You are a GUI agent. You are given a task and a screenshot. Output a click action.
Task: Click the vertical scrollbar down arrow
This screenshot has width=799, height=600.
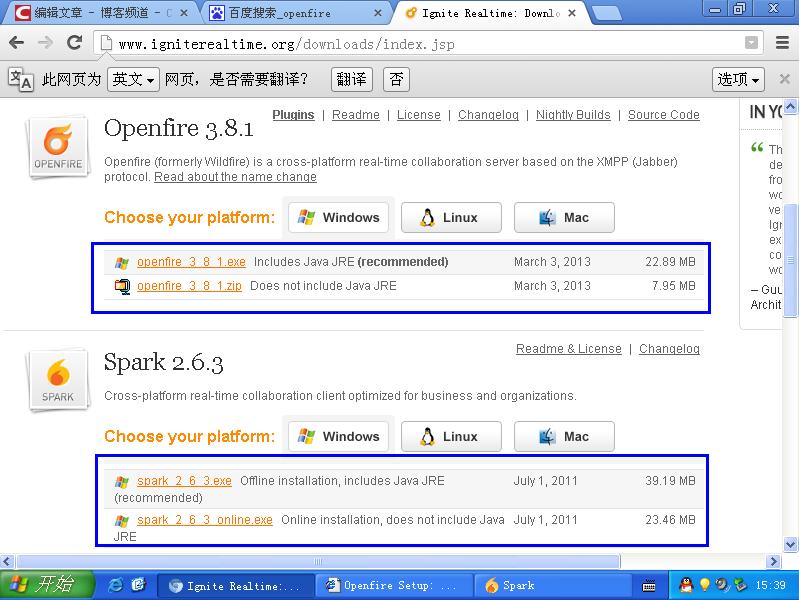click(x=790, y=544)
